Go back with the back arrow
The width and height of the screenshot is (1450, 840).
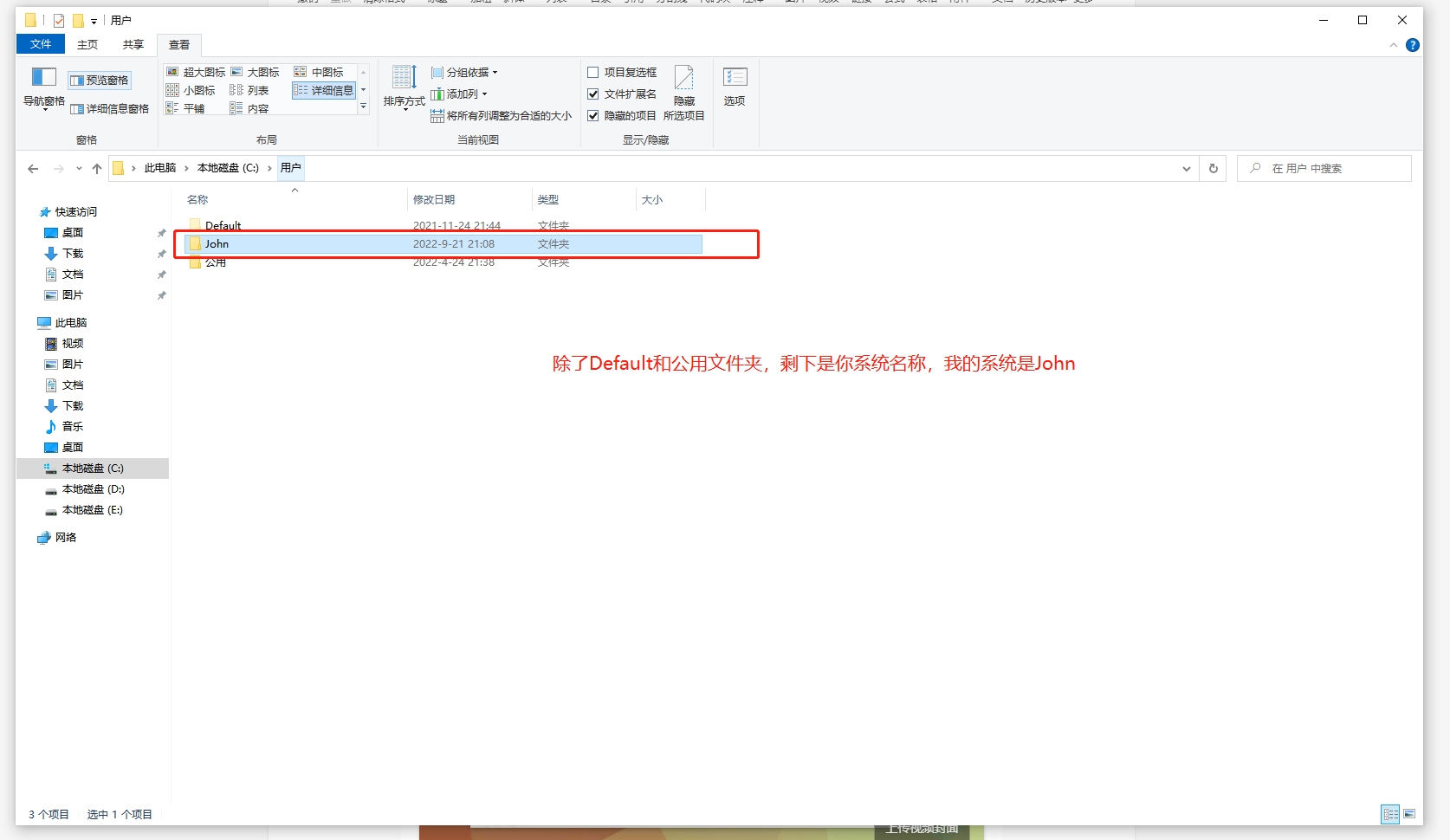[x=33, y=169]
